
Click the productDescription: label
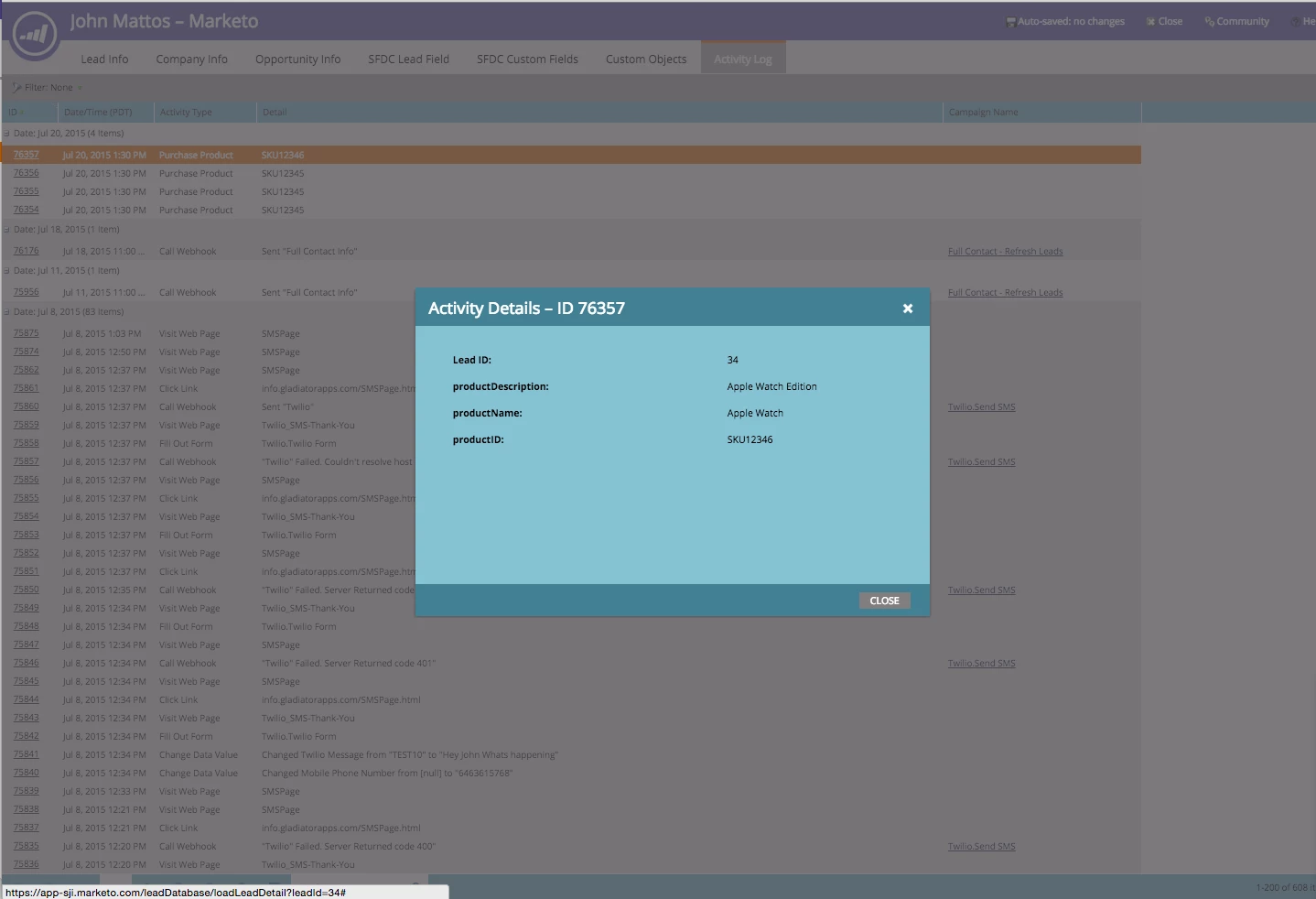(501, 386)
